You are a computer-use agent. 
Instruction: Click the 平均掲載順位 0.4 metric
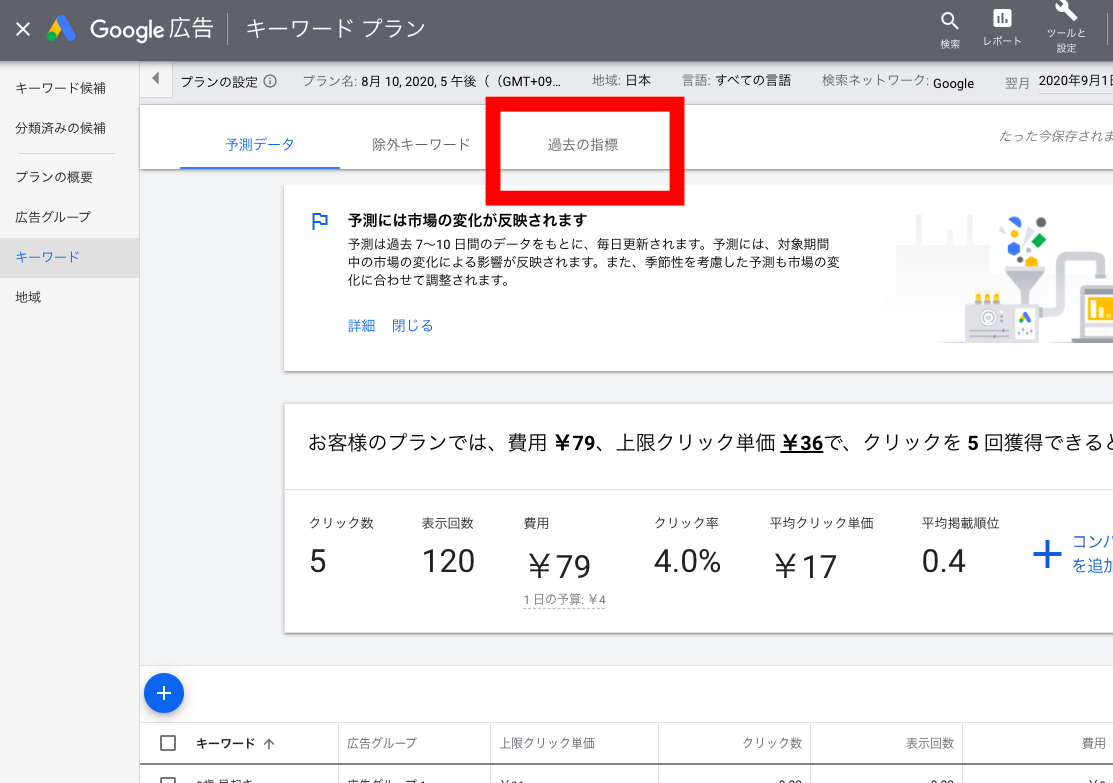click(x=960, y=547)
